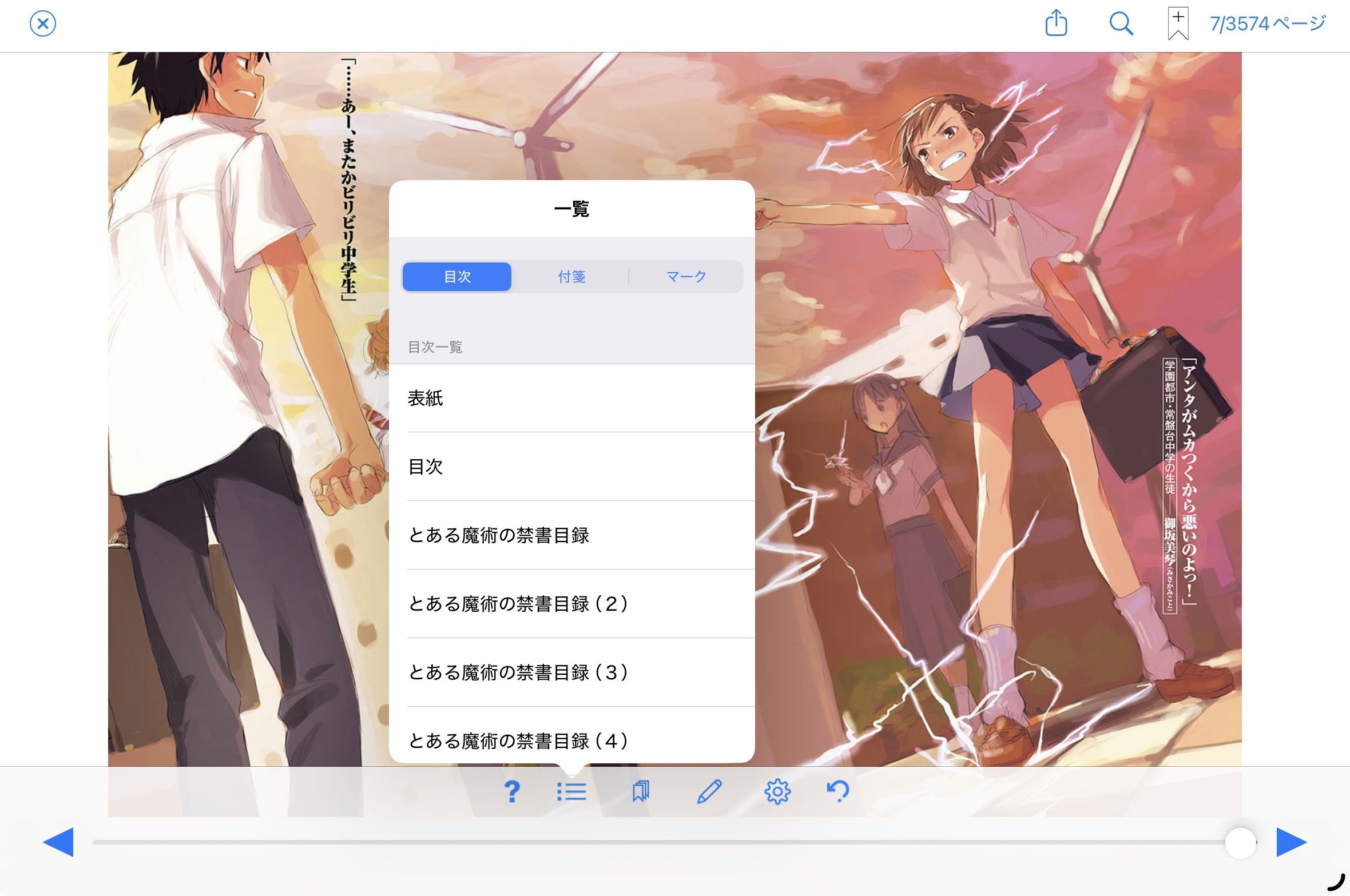Image resolution: width=1350 pixels, height=896 pixels.
Task: Tap the share icon in top bar
Action: pos(1056,24)
